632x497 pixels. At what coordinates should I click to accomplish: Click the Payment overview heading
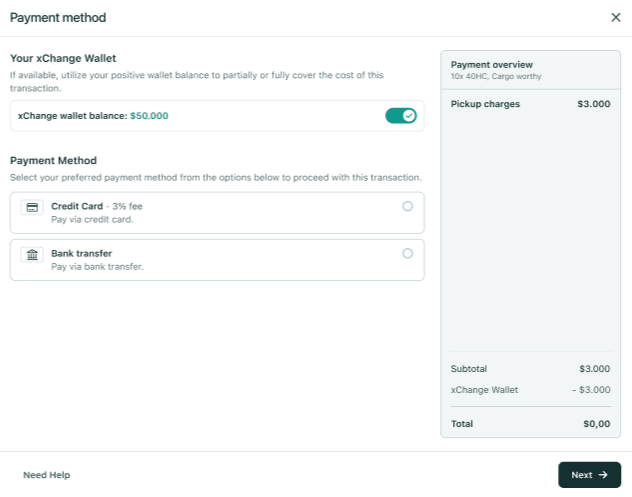click(492, 64)
